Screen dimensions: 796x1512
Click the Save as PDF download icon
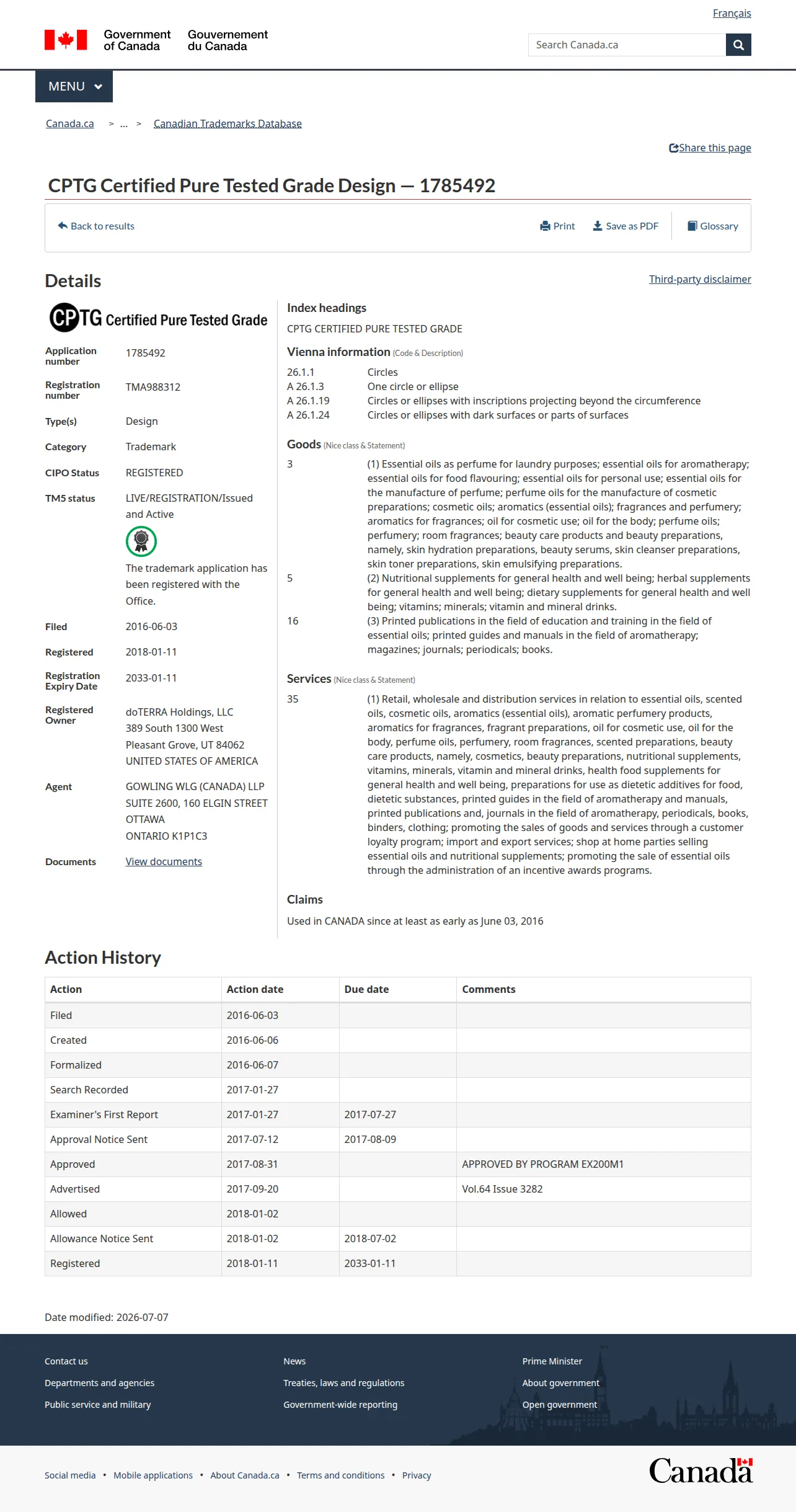[598, 226]
